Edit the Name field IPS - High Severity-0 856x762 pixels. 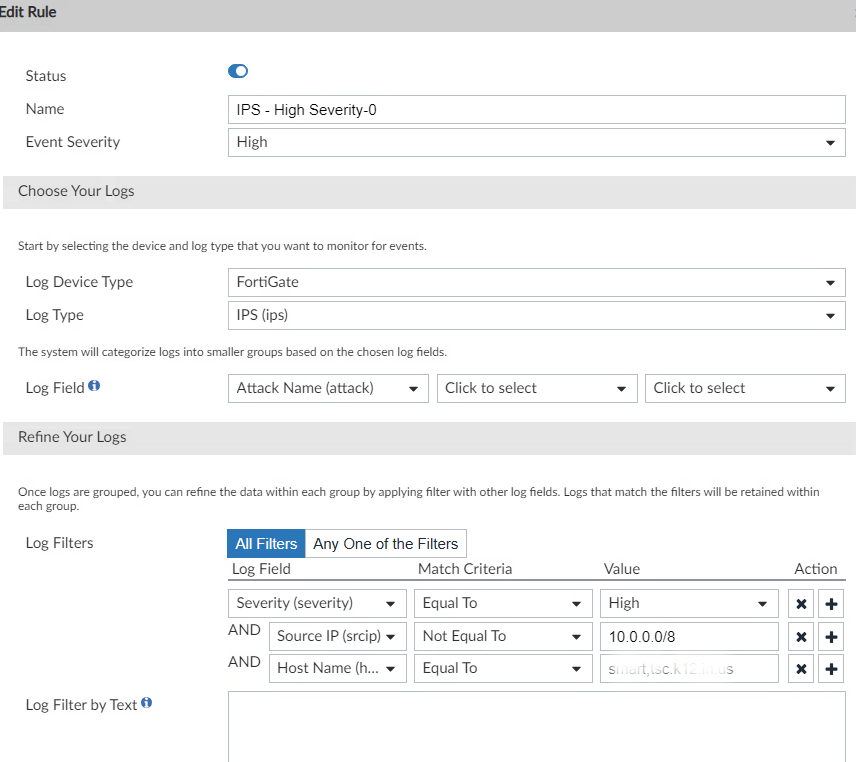click(537, 110)
